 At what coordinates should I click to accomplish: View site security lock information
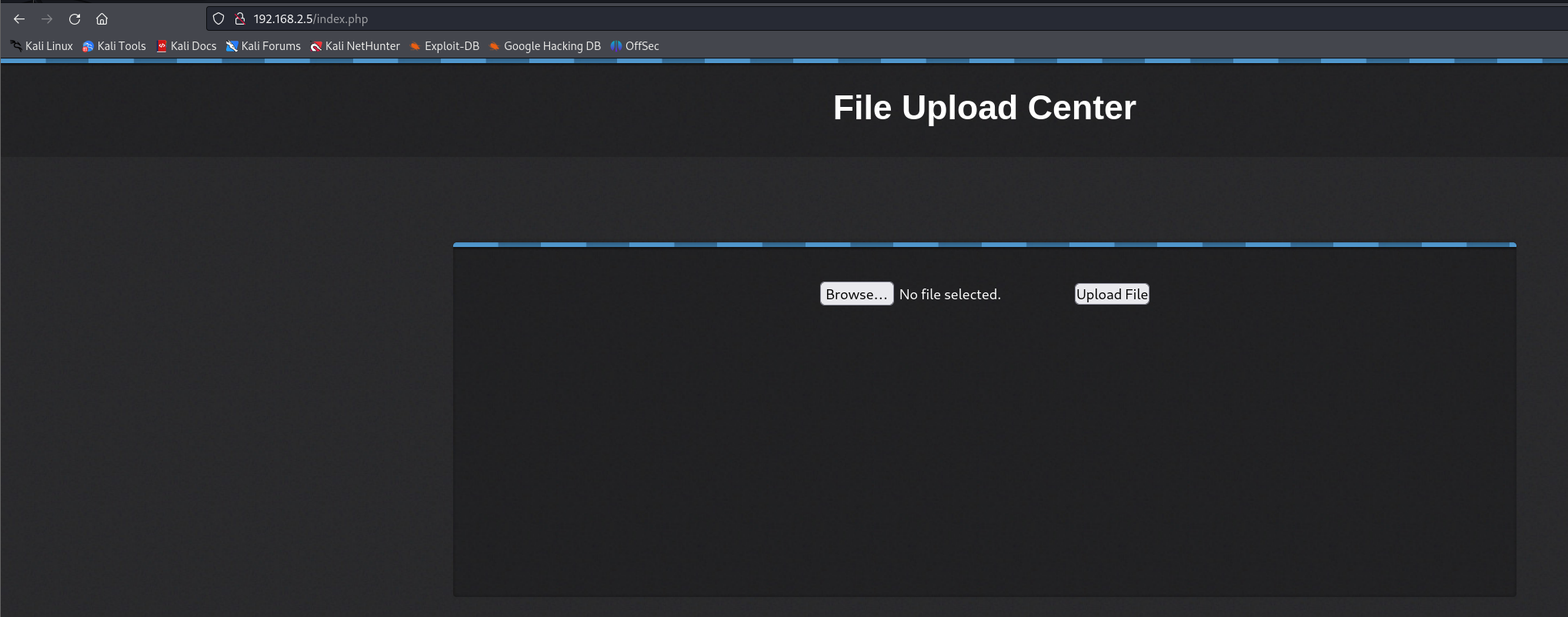[x=239, y=19]
